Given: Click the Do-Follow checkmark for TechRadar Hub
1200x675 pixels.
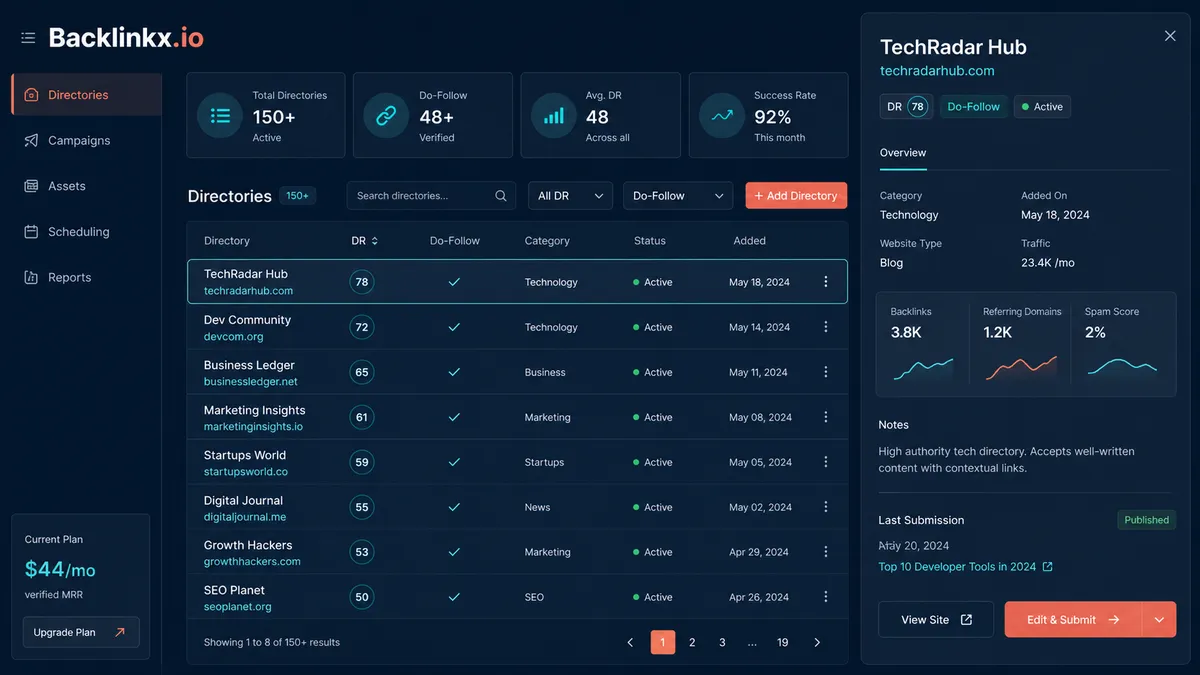Looking at the screenshot, I should 454,282.
